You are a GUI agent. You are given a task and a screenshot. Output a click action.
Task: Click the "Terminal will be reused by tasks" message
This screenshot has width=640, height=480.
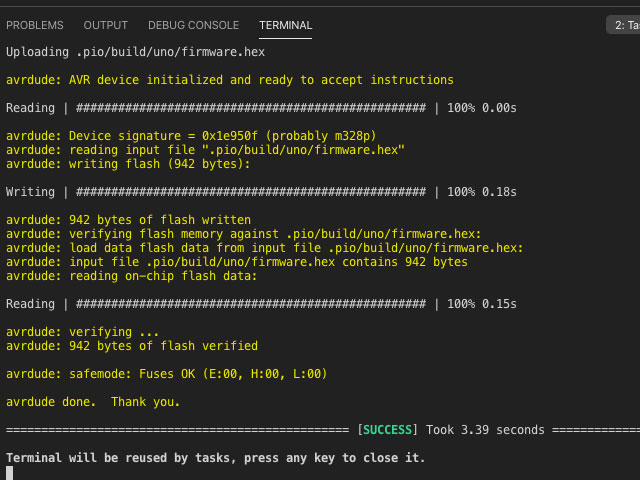pos(215,458)
